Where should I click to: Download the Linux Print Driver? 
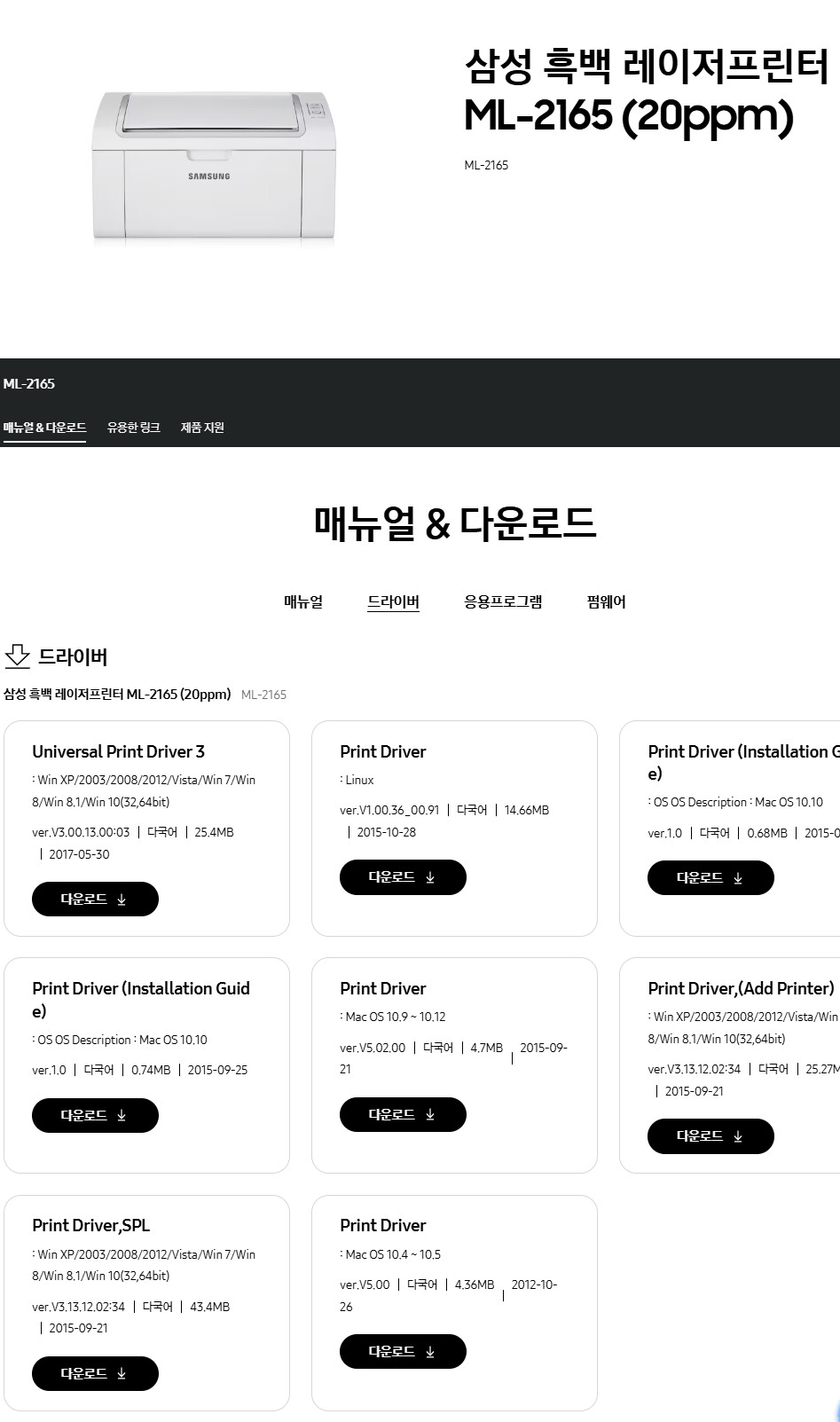[x=403, y=877]
